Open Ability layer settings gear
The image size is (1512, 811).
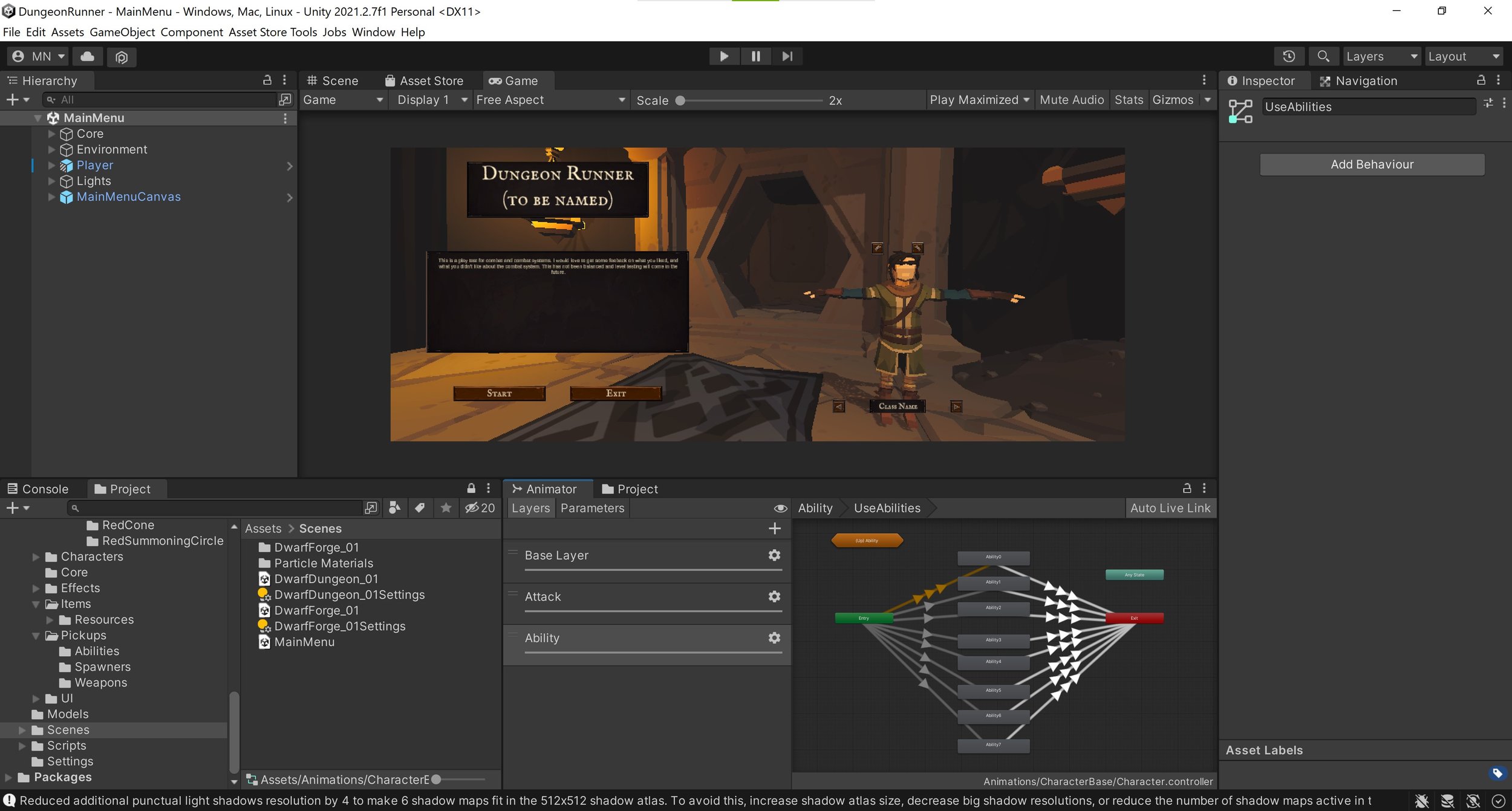click(774, 638)
